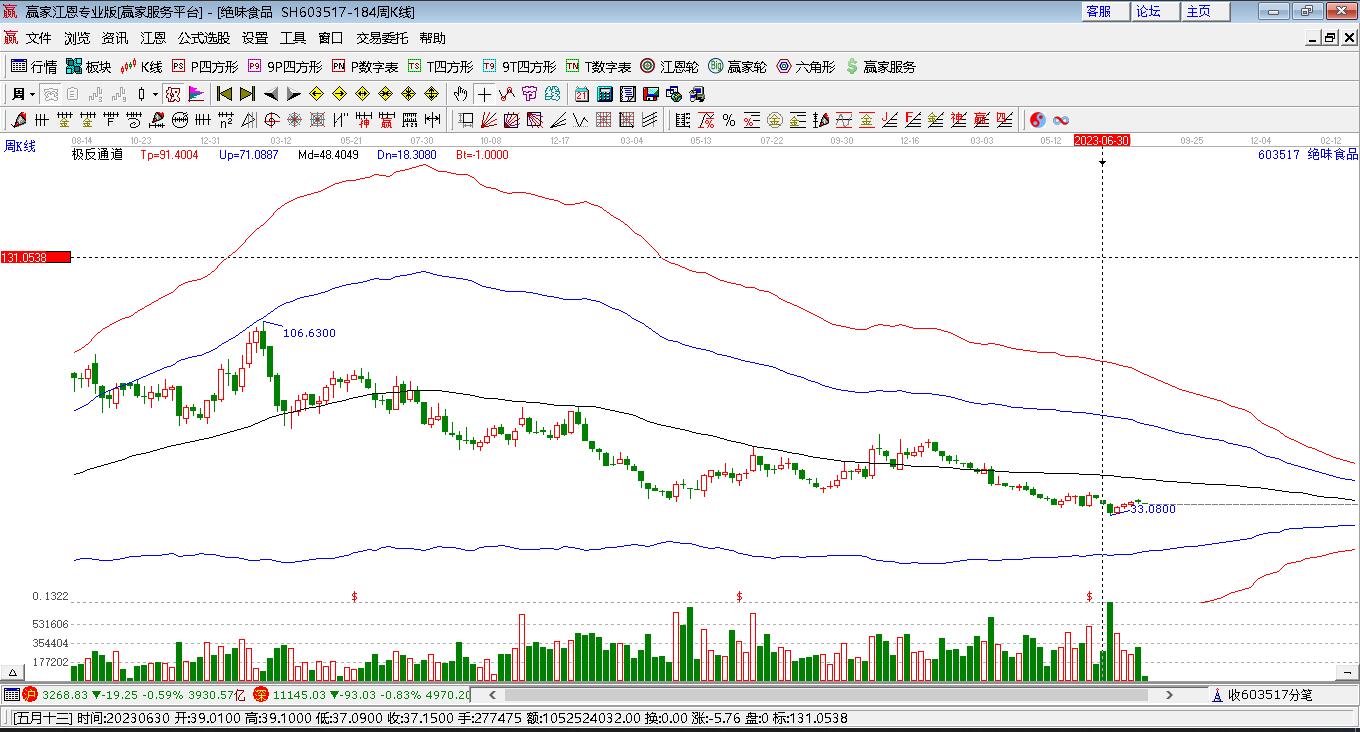Click the 论坛 link button

point(1148,11)
